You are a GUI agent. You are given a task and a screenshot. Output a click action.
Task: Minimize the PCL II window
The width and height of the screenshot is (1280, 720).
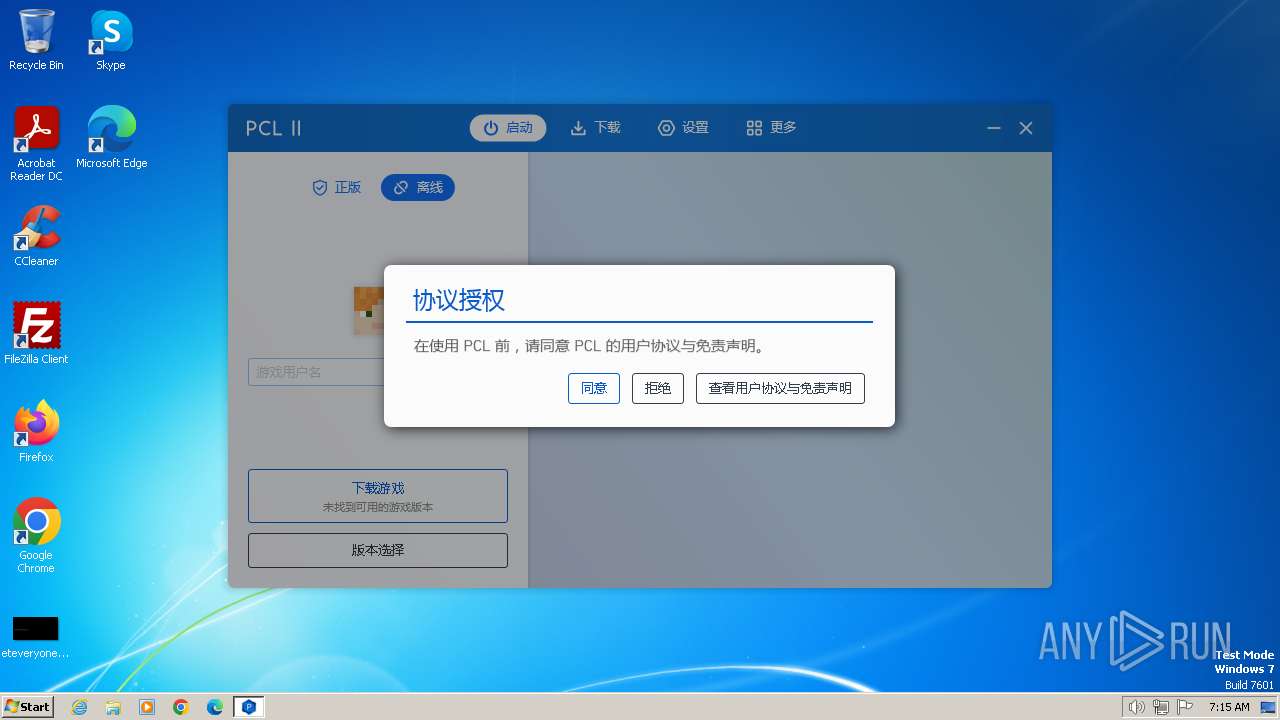click(x=994, y=128)
